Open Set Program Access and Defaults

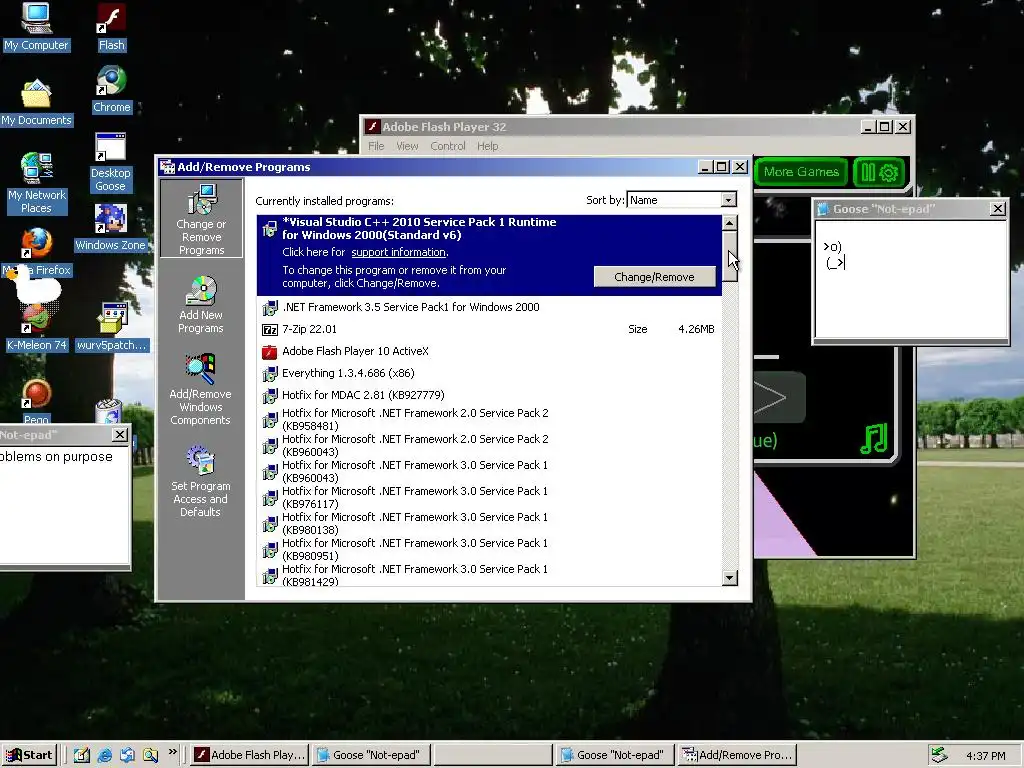[200, 482]
